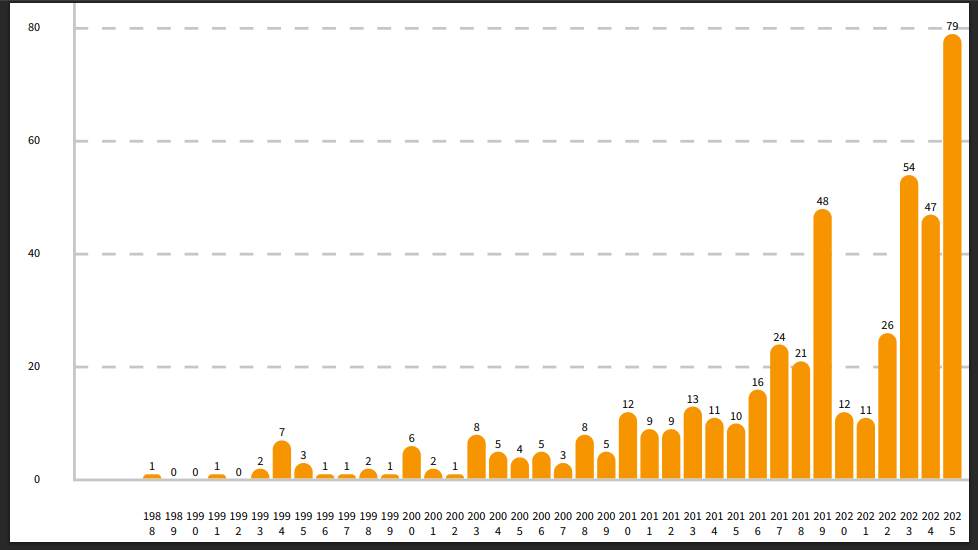Click the 2019 bar showing 48
The width and height of the screenshot is (978, 550).
tap(822, 345)
